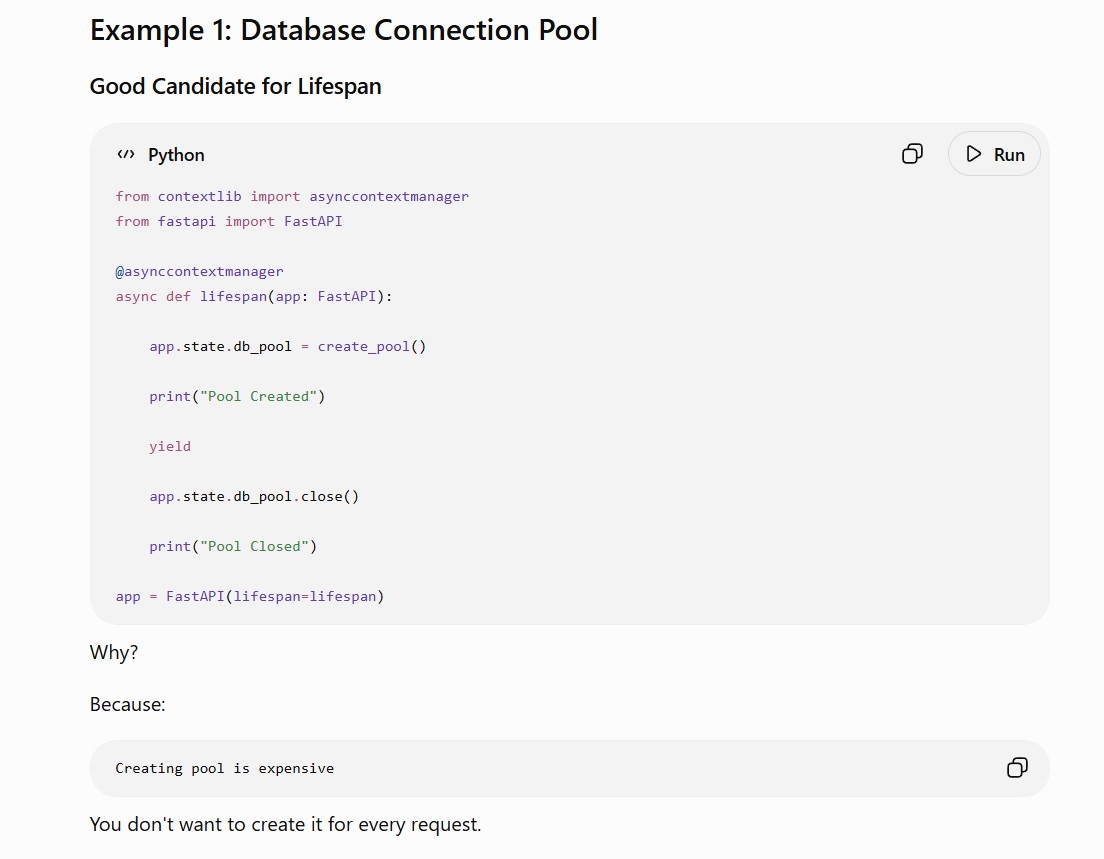Click the 'Good Candidate for Lifespan' subheading
This screenshot has height=859, width=1104.
pyautogui.click(x=235, y=86)
